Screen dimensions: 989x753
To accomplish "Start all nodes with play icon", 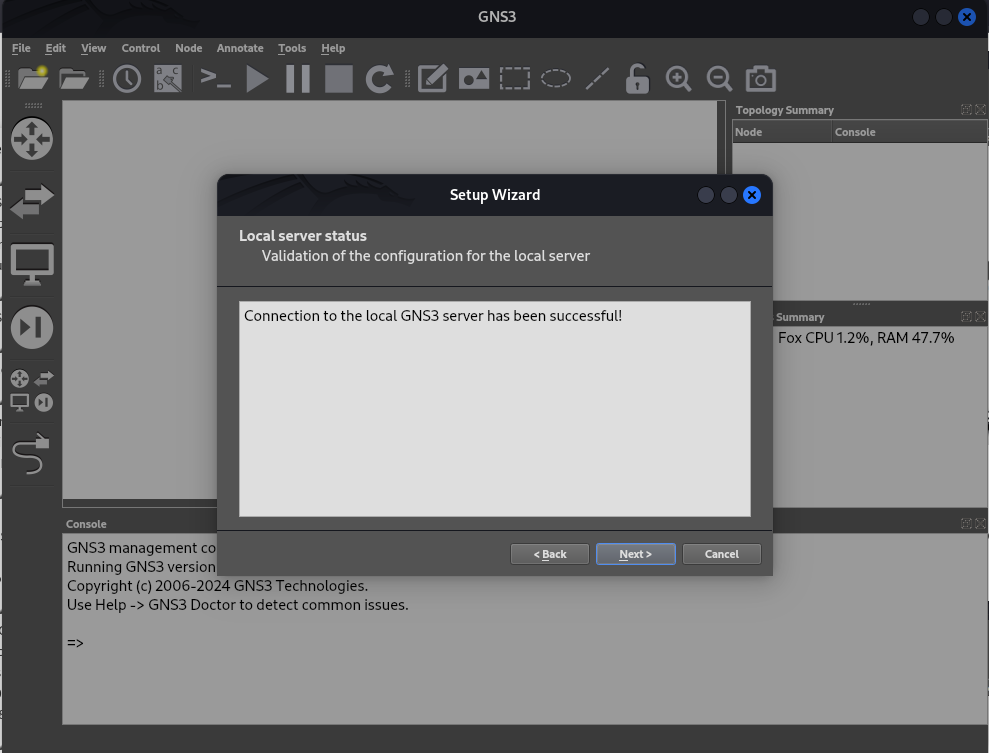I will click(257, 79).
